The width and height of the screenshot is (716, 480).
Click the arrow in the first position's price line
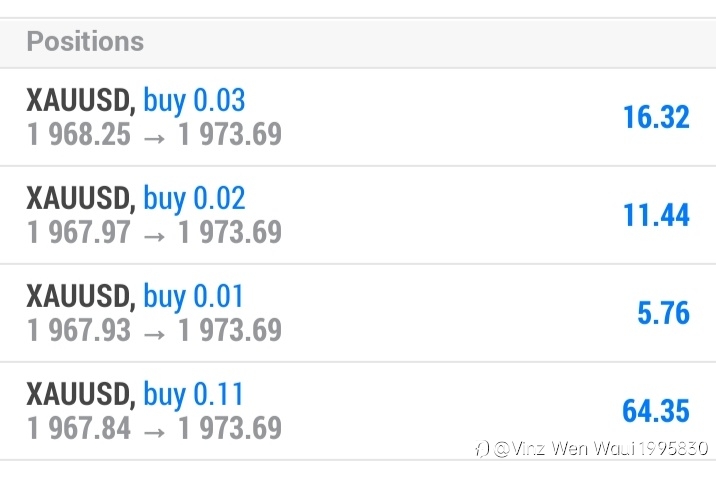point(154,138)
